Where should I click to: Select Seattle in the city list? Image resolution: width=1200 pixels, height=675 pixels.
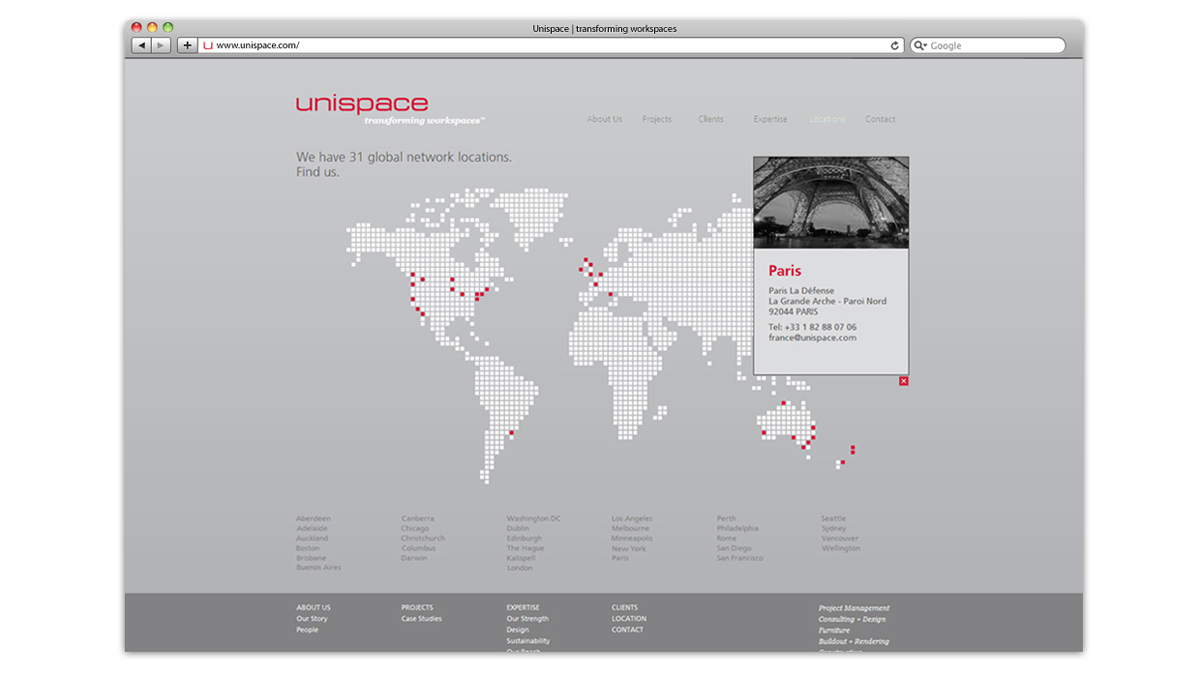(834, 518)
